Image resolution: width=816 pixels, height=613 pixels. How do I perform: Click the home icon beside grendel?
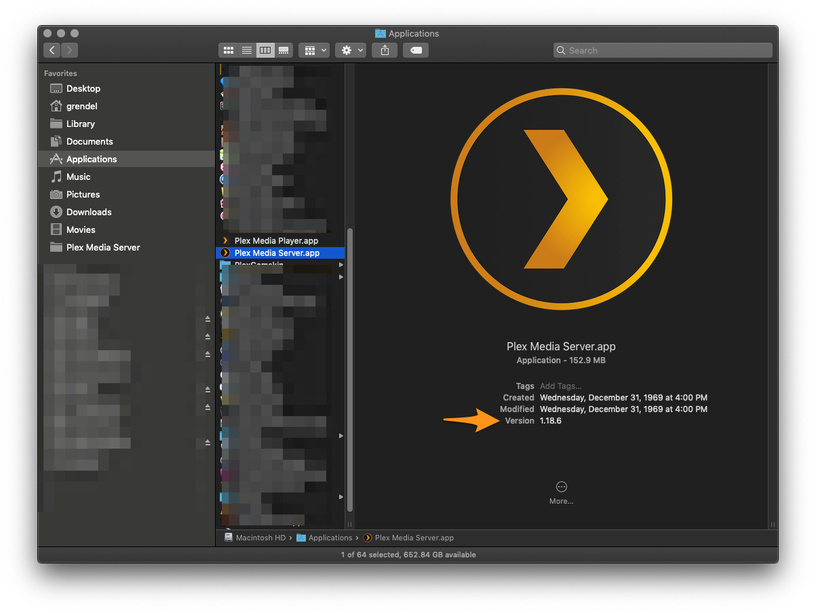pos(56,106)
